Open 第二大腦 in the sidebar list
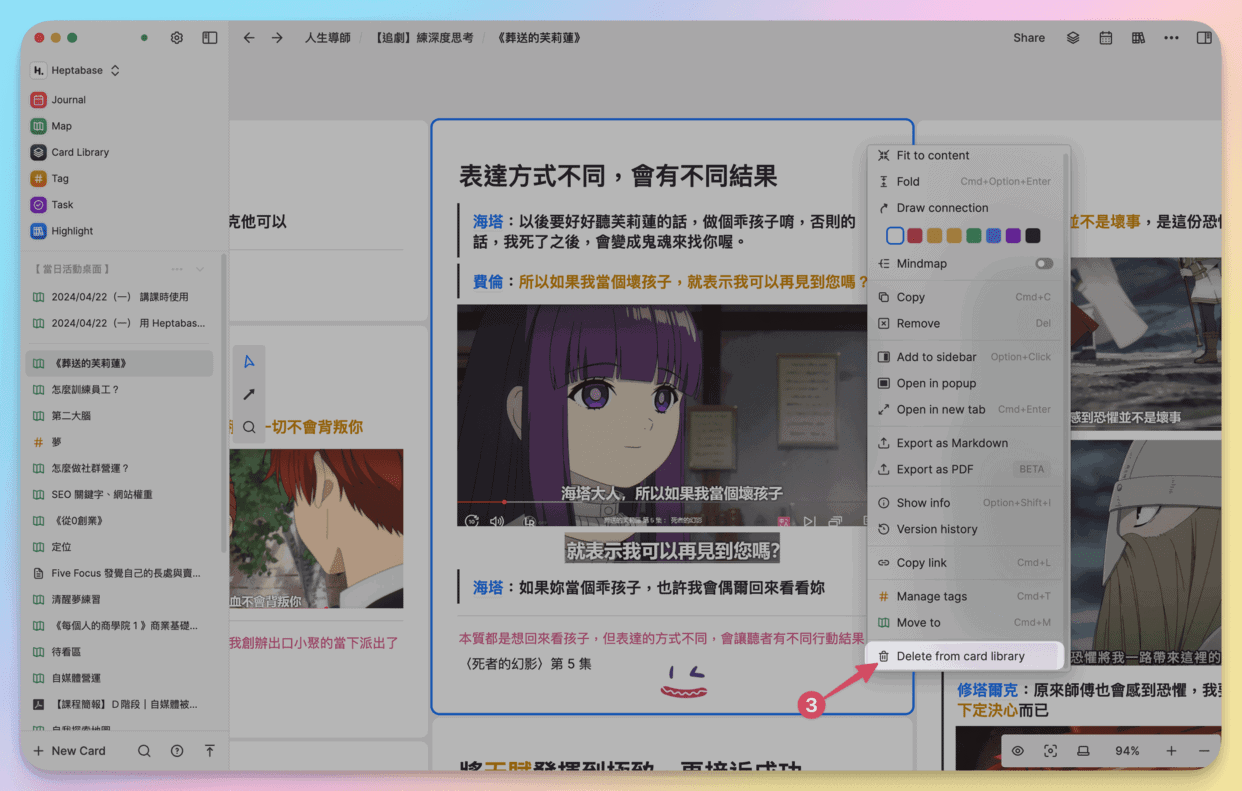This screenshot has height=791, width=1242. click(x=120, y=416)
